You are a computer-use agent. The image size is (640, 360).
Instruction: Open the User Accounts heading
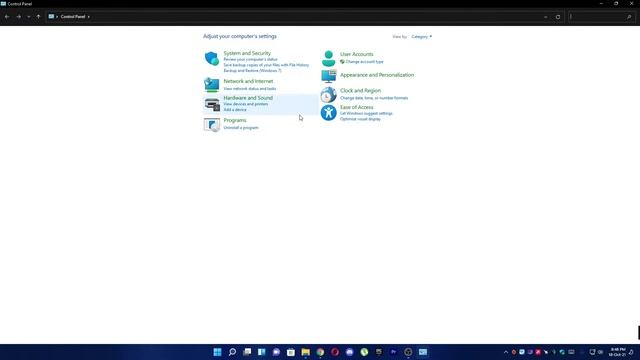(356, 54)
